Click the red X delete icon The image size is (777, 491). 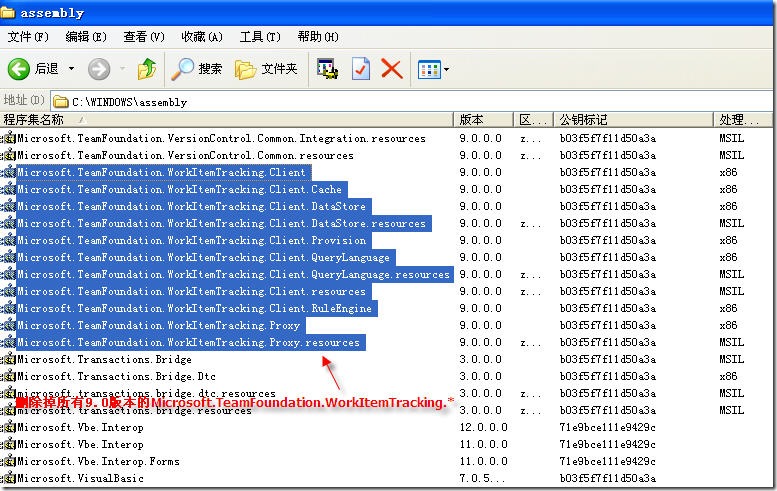391,69
